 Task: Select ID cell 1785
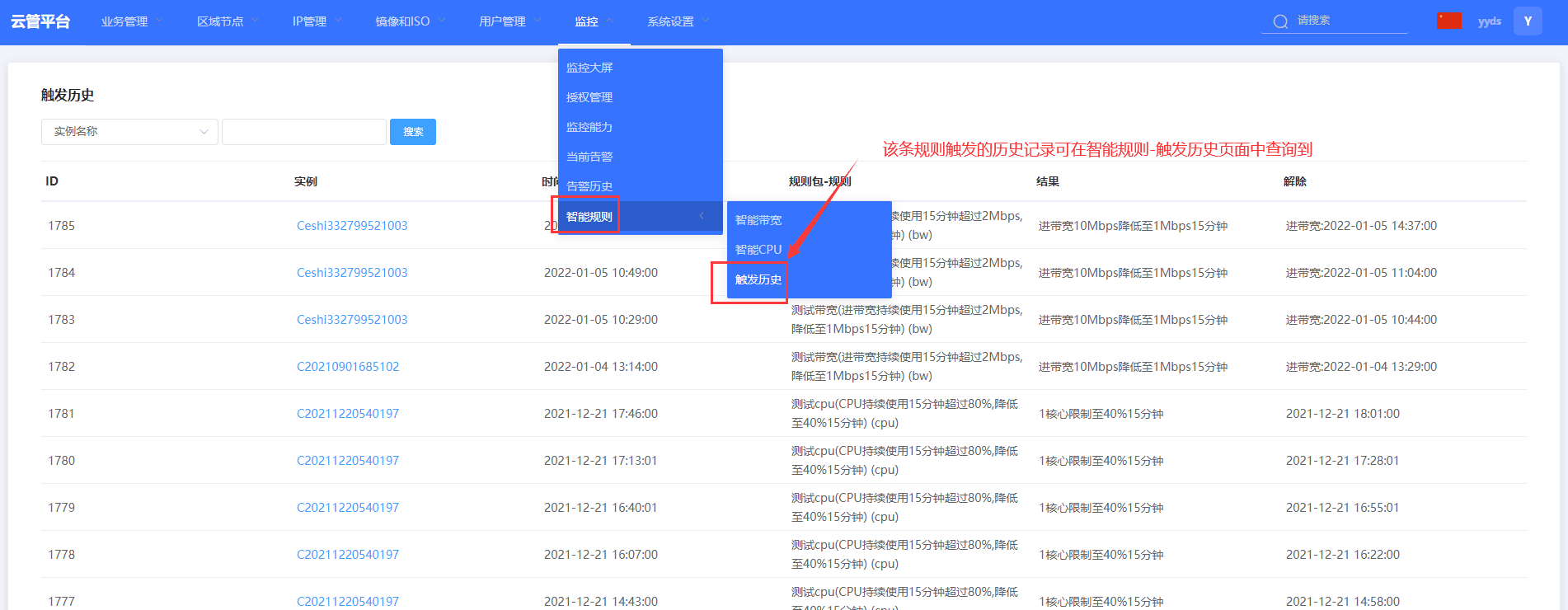[x=62, y=226]
